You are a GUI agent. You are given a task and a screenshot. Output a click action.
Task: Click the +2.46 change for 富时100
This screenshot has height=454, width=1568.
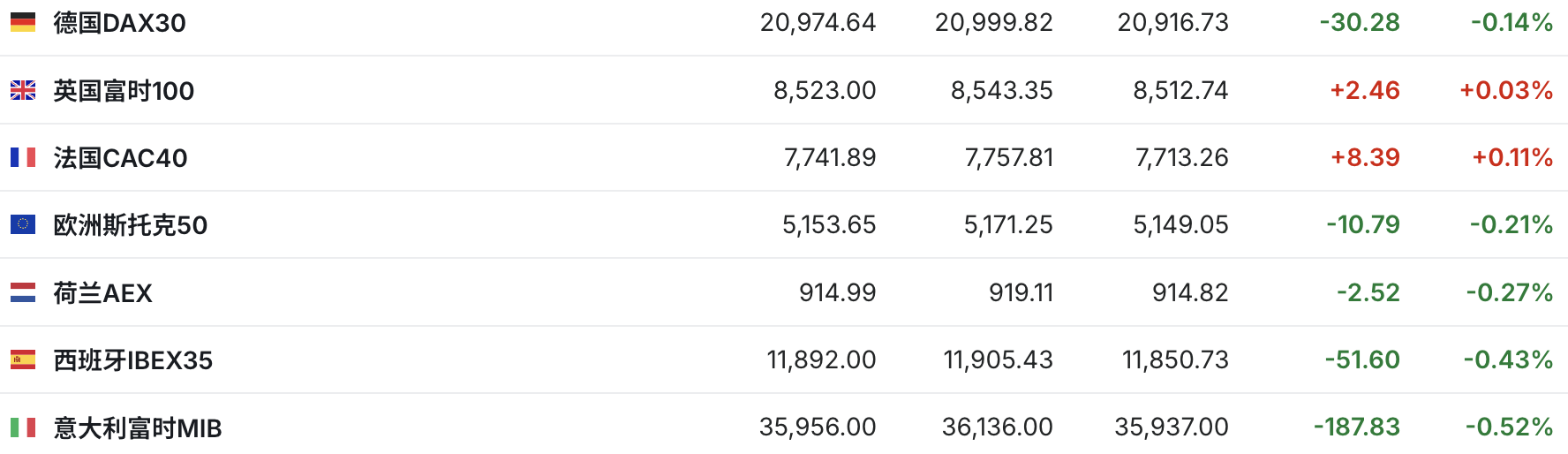click(x=1364, y=90)
